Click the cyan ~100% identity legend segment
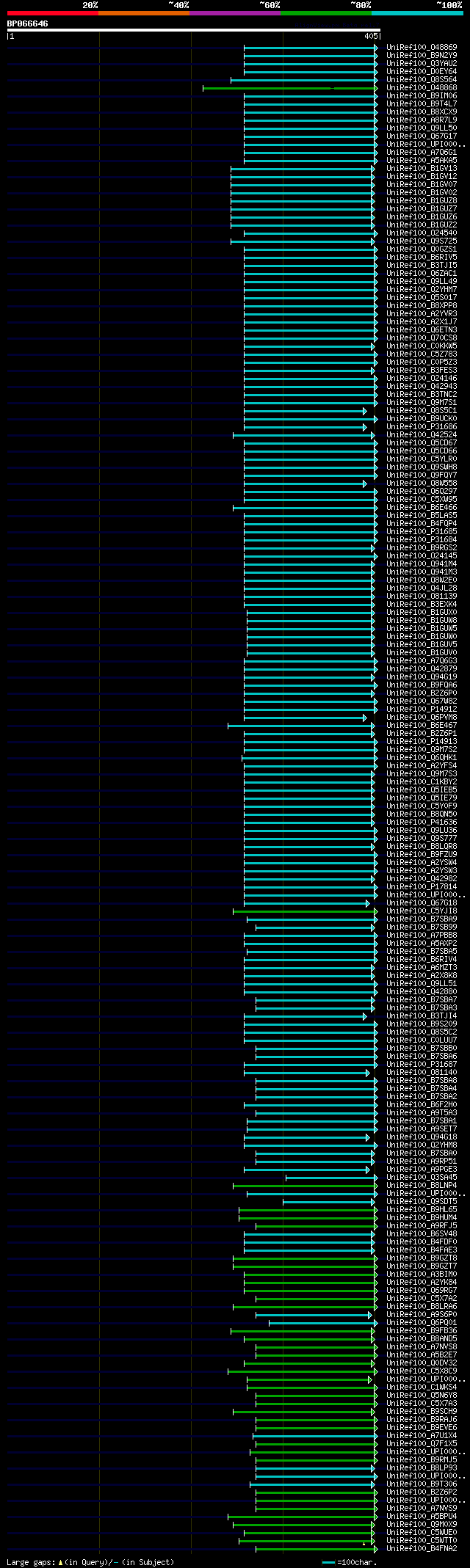Image resolution: width=470 pixels, height=1568 pixels. pyautogui.click(x=417, y=13)
